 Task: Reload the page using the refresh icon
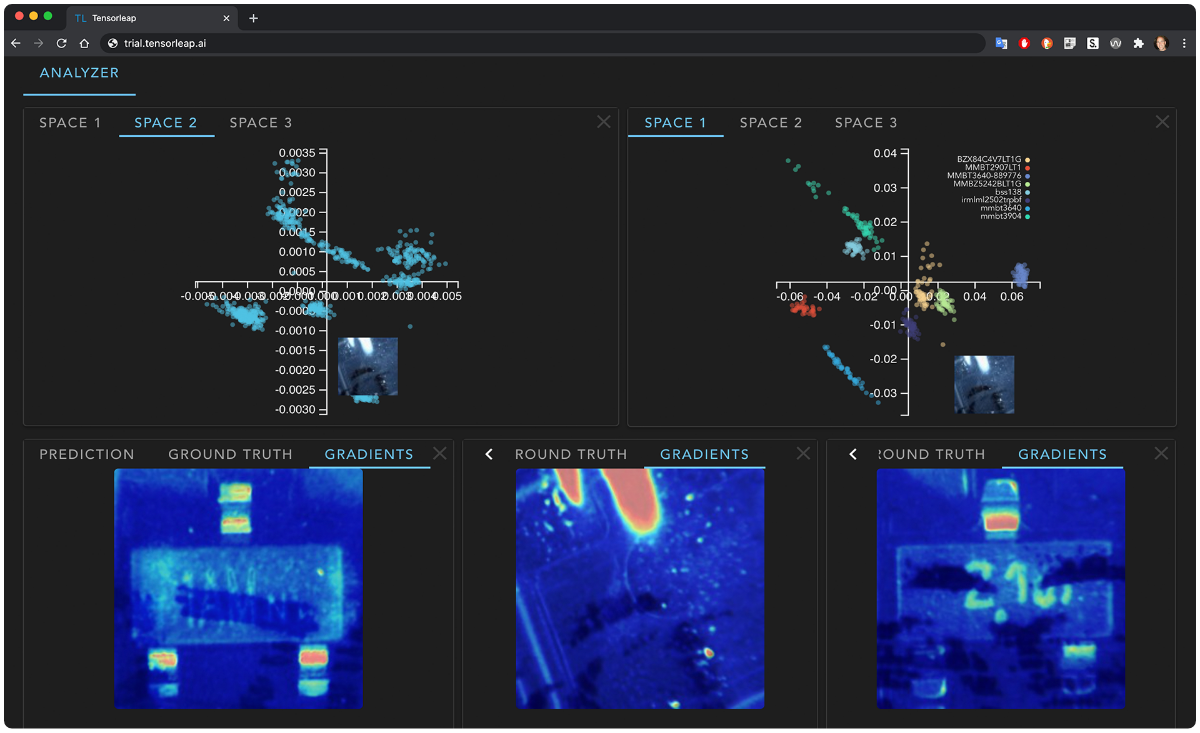point(62,43)
